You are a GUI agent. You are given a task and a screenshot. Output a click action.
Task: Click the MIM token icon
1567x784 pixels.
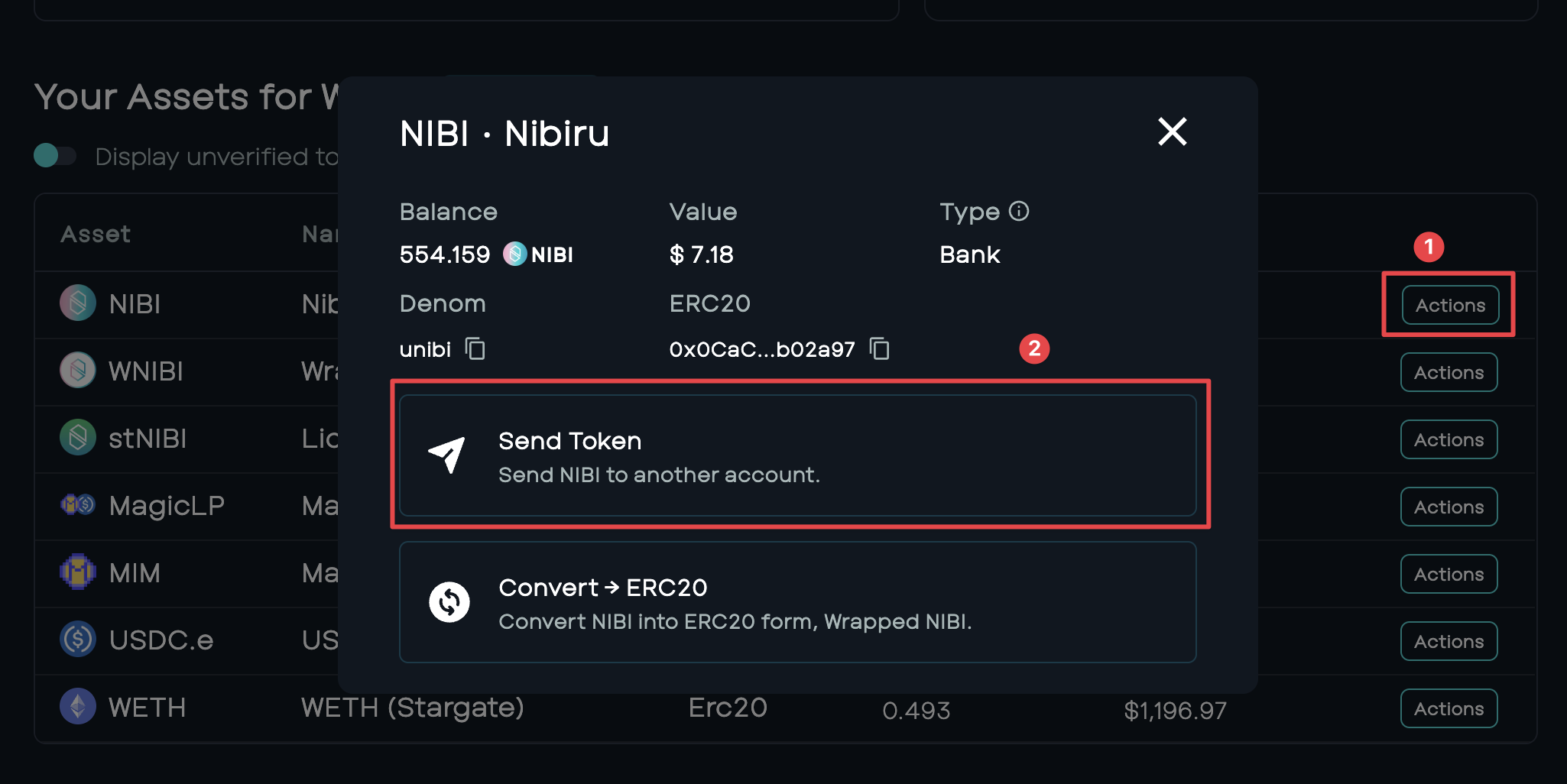coord(78,572)
